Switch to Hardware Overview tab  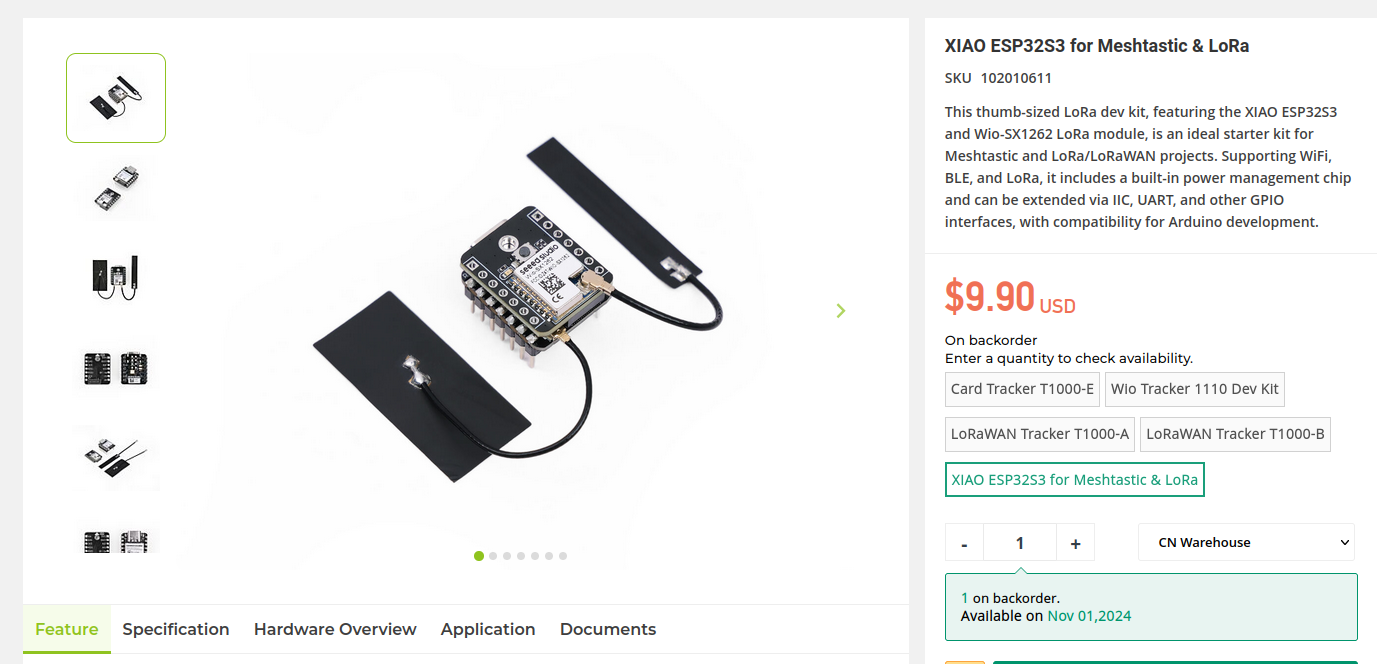click(335, 629)
